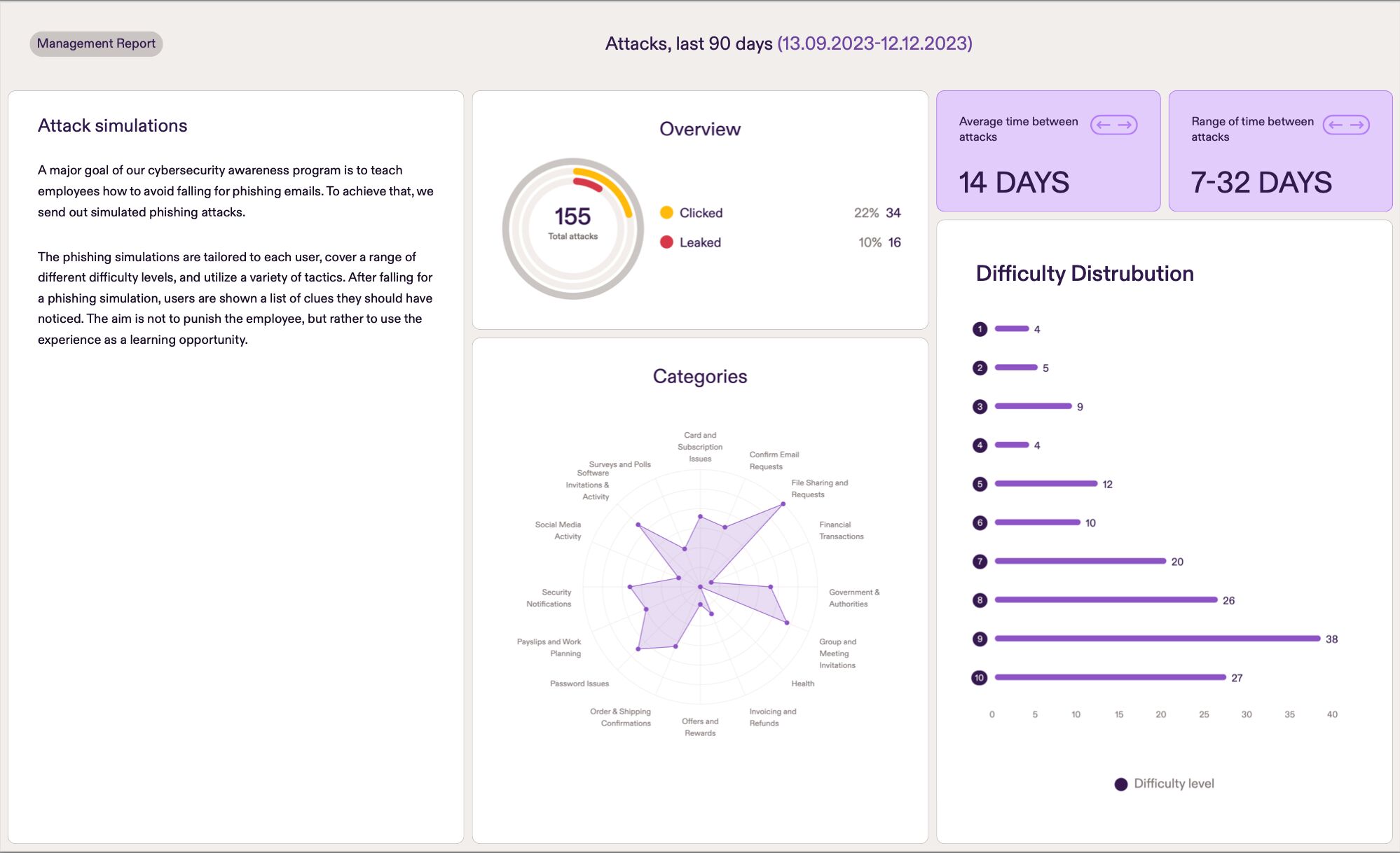Image resolution: width=1400 pixels, height=853 pixels.
Task: Click the Health radar label
Action: pos(802,684)
